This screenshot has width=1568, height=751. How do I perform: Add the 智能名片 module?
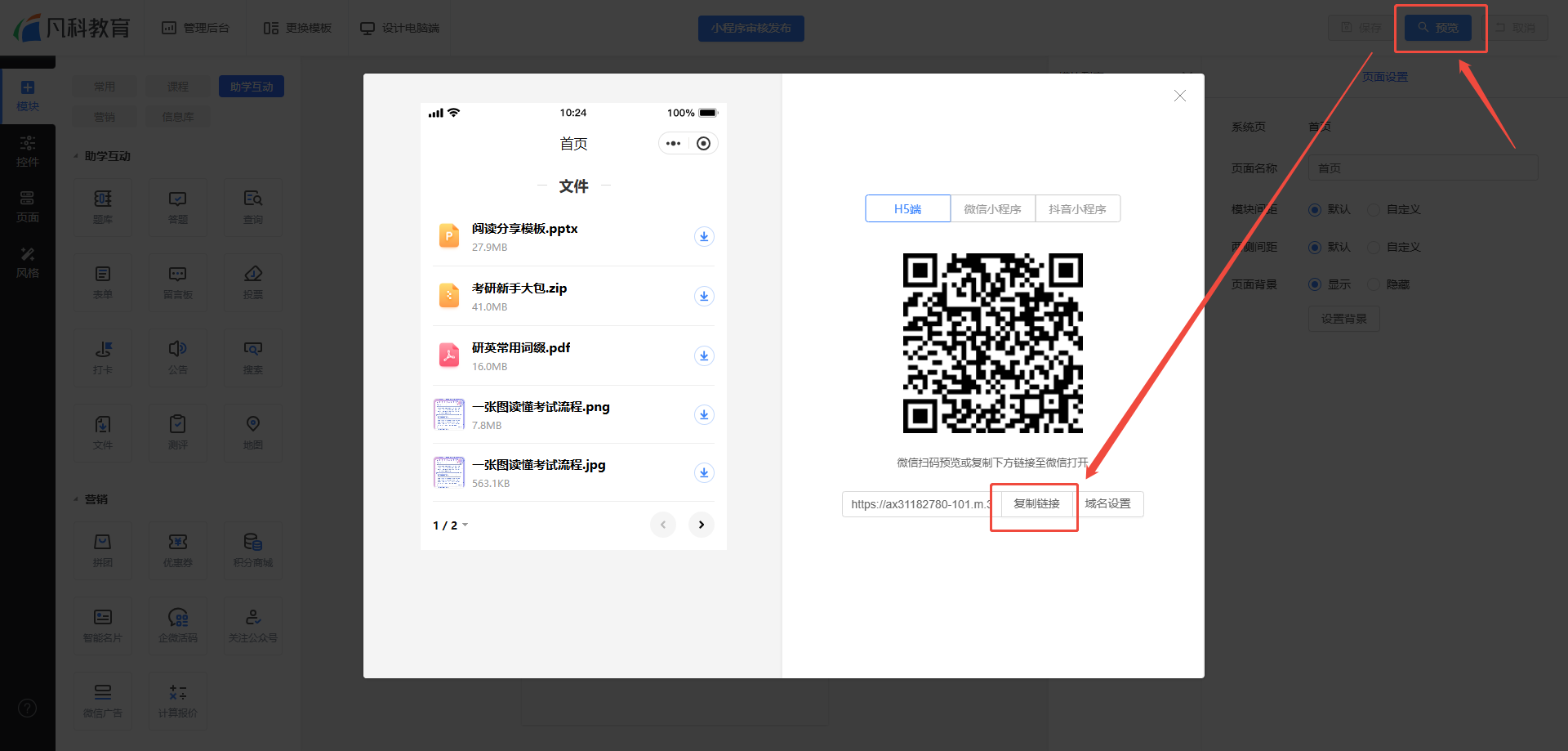pyautogui.click(x=103, y=626)
